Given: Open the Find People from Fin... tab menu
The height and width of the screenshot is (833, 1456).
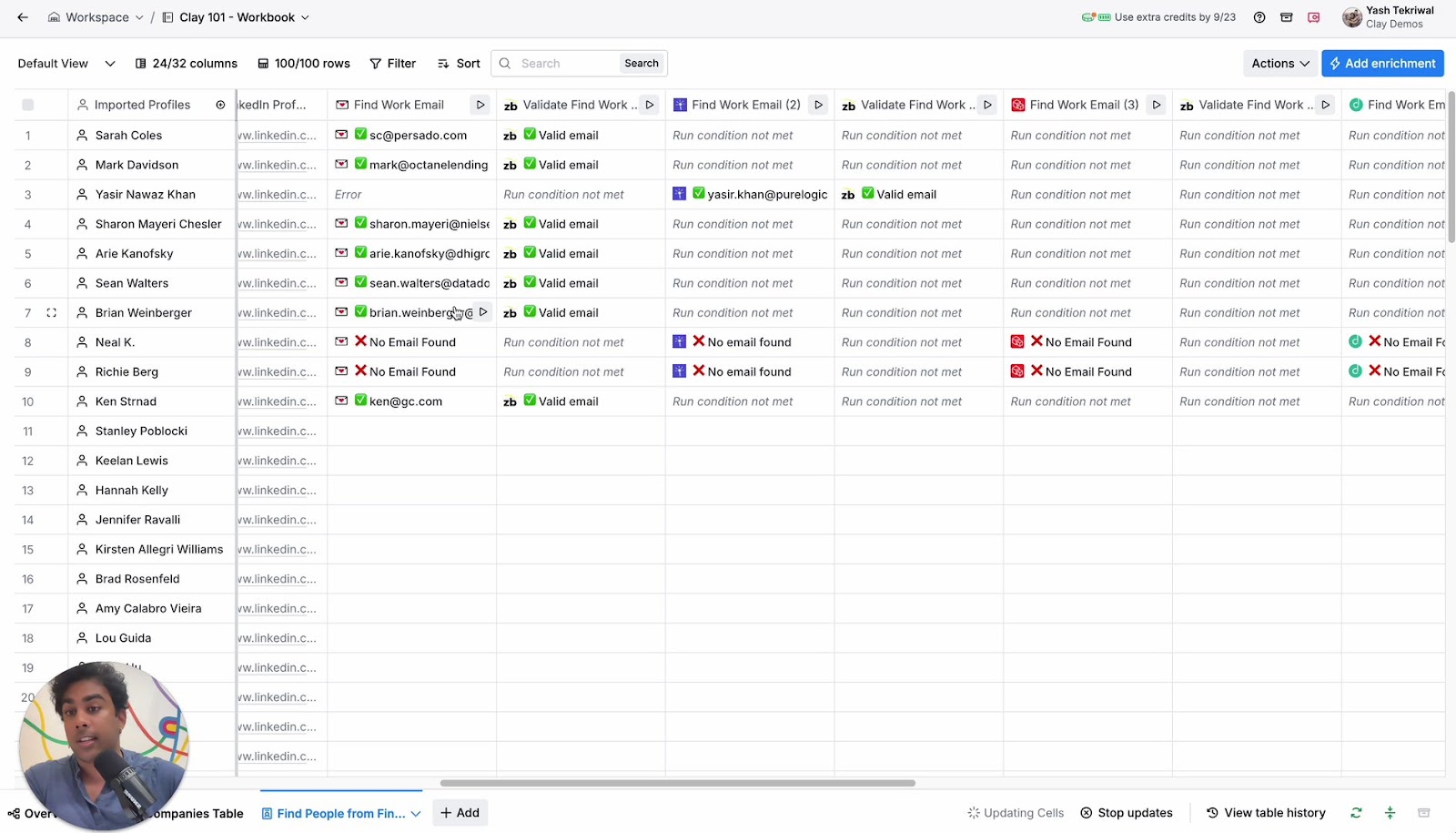Looking at the screenshot, I should pyautogui.click(x=416, y=813).
